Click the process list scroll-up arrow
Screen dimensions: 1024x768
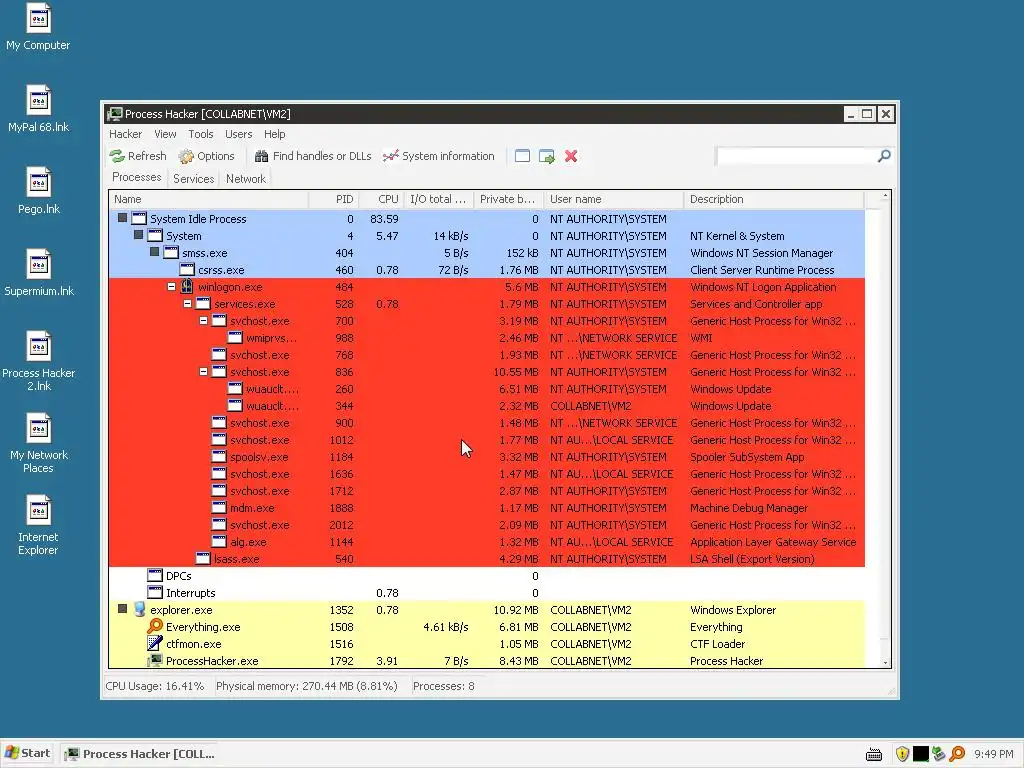pyautogui.click(x=886, y=196)
